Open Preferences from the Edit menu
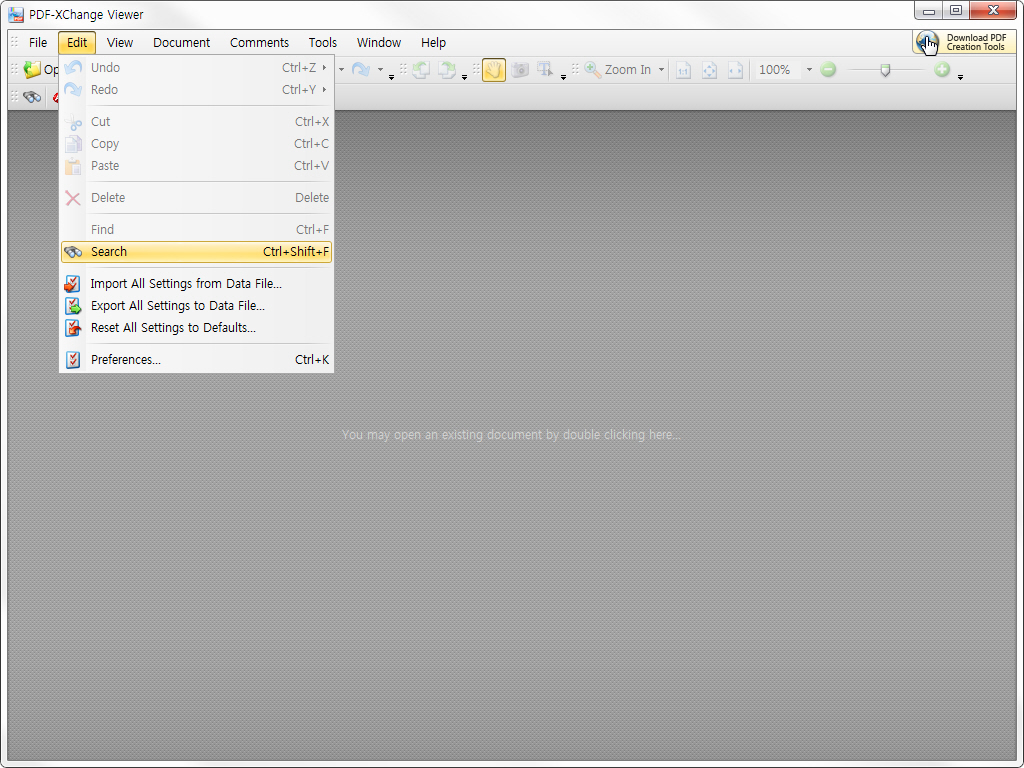1024x768 pixels. tap(197, 360)
